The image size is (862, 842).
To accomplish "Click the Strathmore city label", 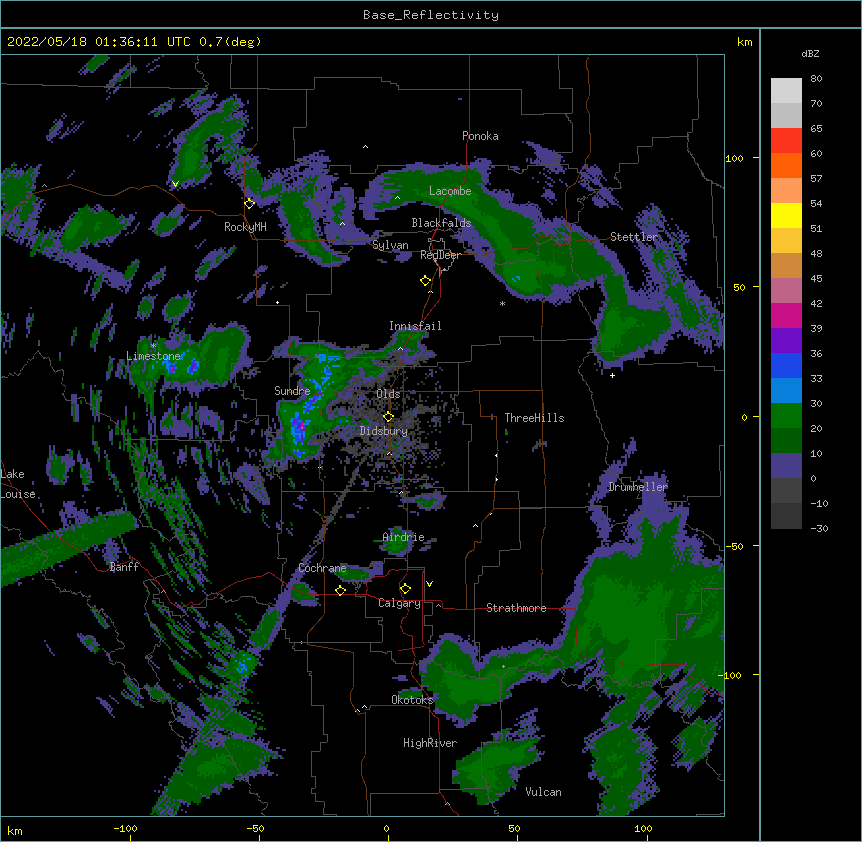I will [516, 608].
